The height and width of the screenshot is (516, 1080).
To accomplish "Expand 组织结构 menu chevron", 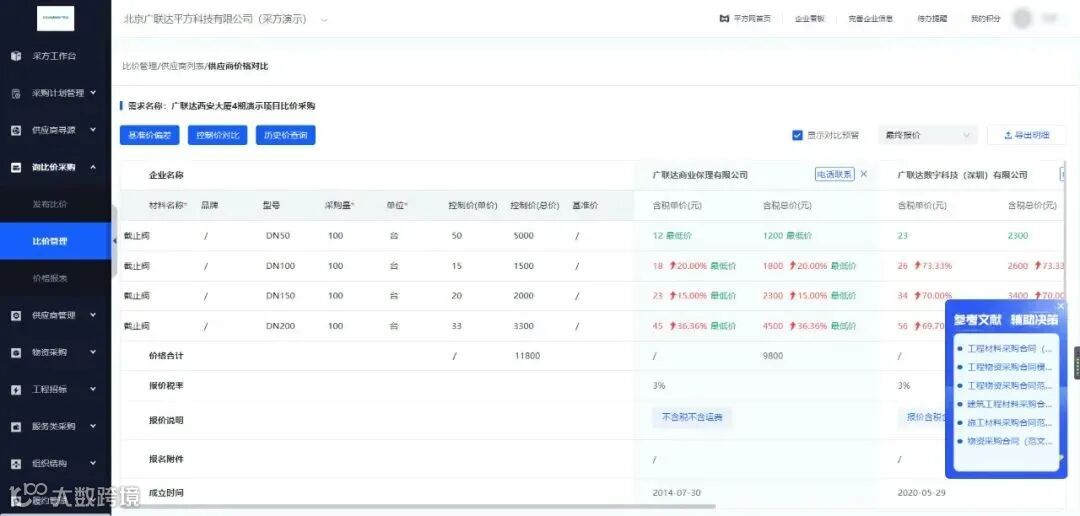I will [x=94, y=464].
